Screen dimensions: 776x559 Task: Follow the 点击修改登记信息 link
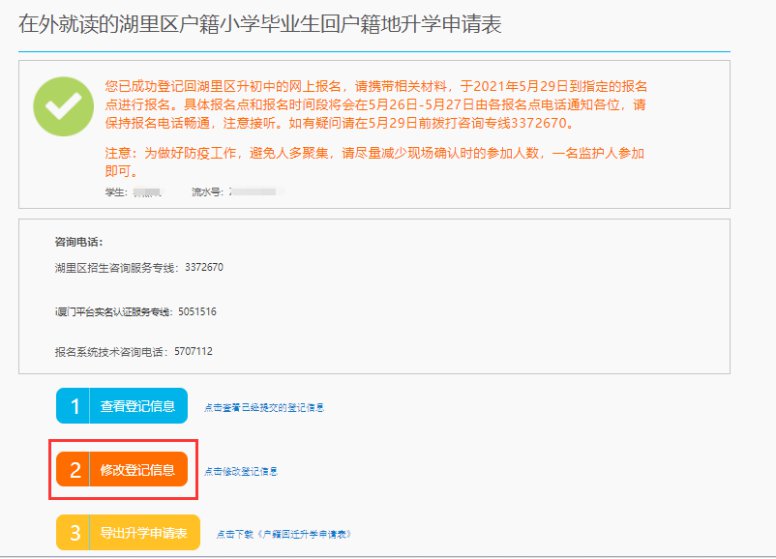(241, 471)
